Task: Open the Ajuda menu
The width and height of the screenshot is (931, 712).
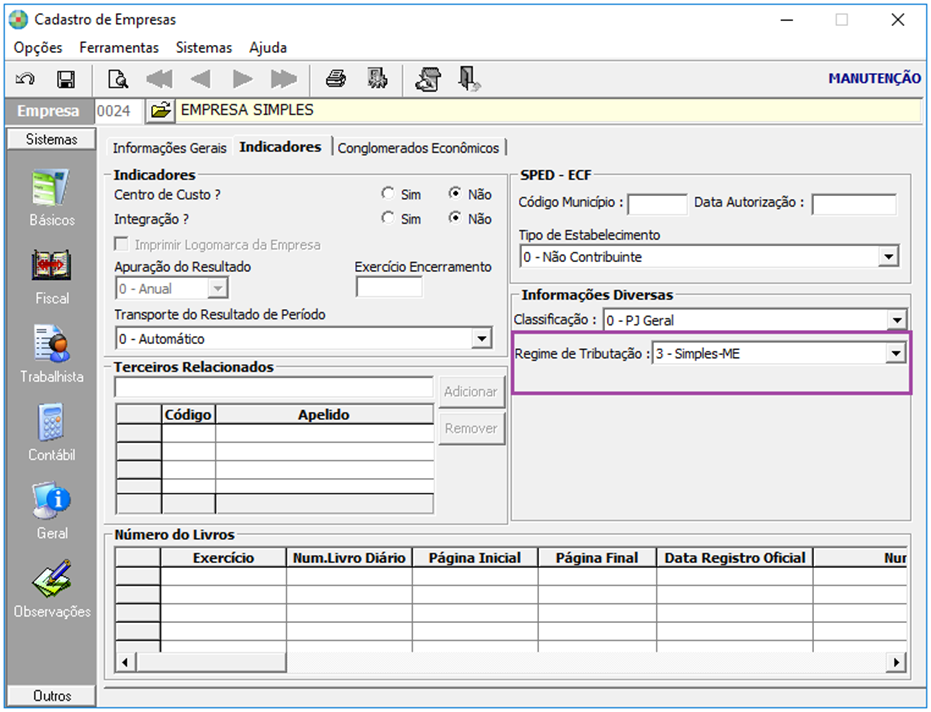Action: (268, 48)
